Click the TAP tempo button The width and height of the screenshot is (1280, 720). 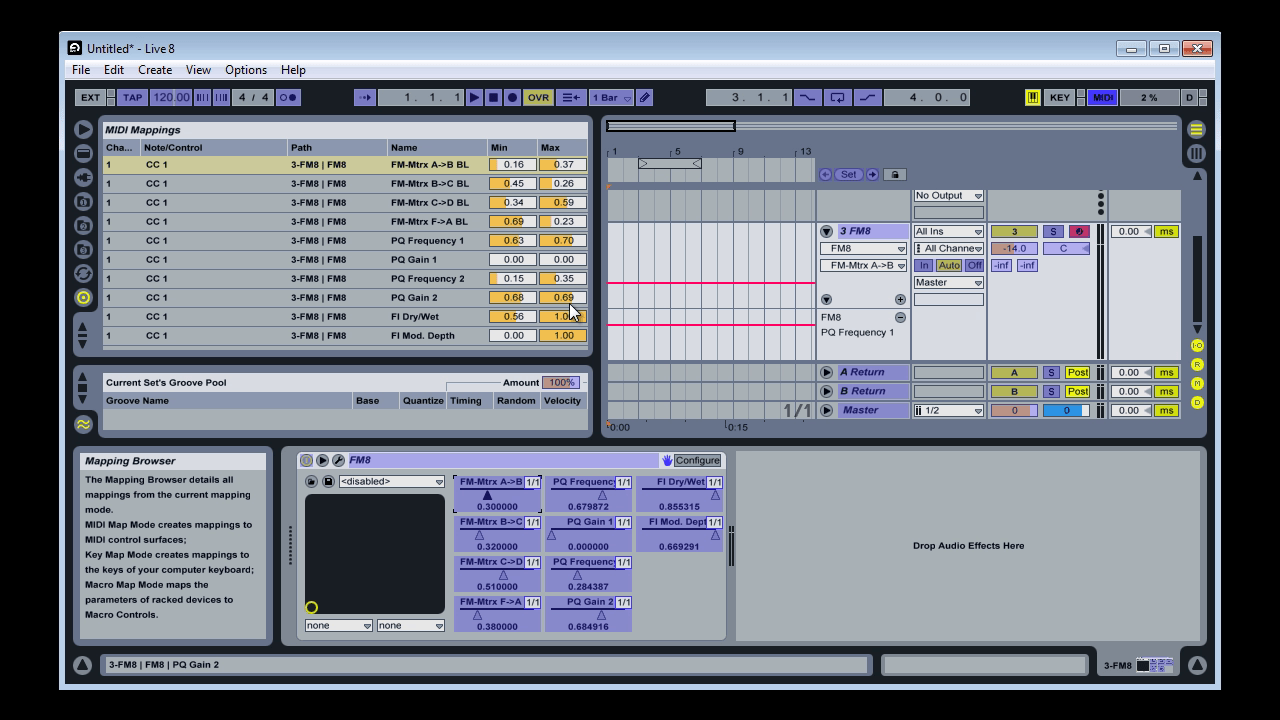coord(132,97)
